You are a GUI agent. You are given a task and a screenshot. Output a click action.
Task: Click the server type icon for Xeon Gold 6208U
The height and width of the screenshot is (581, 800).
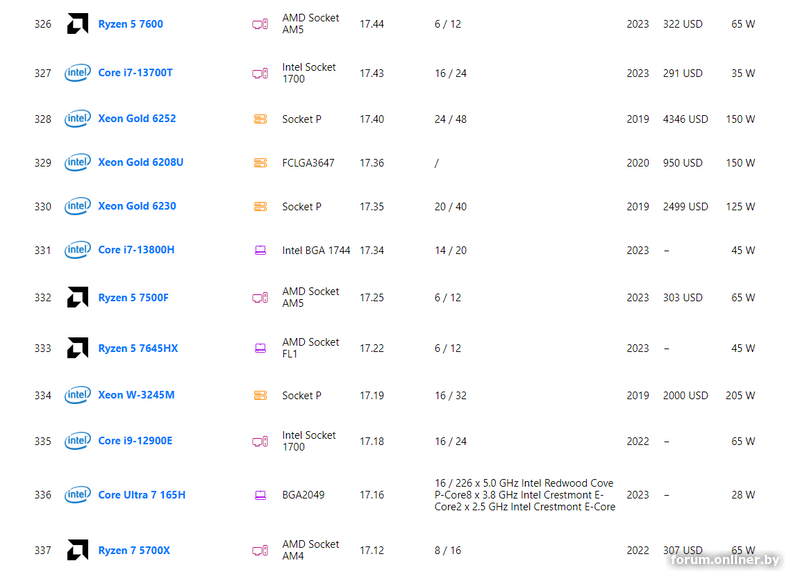tap(260, 163)
